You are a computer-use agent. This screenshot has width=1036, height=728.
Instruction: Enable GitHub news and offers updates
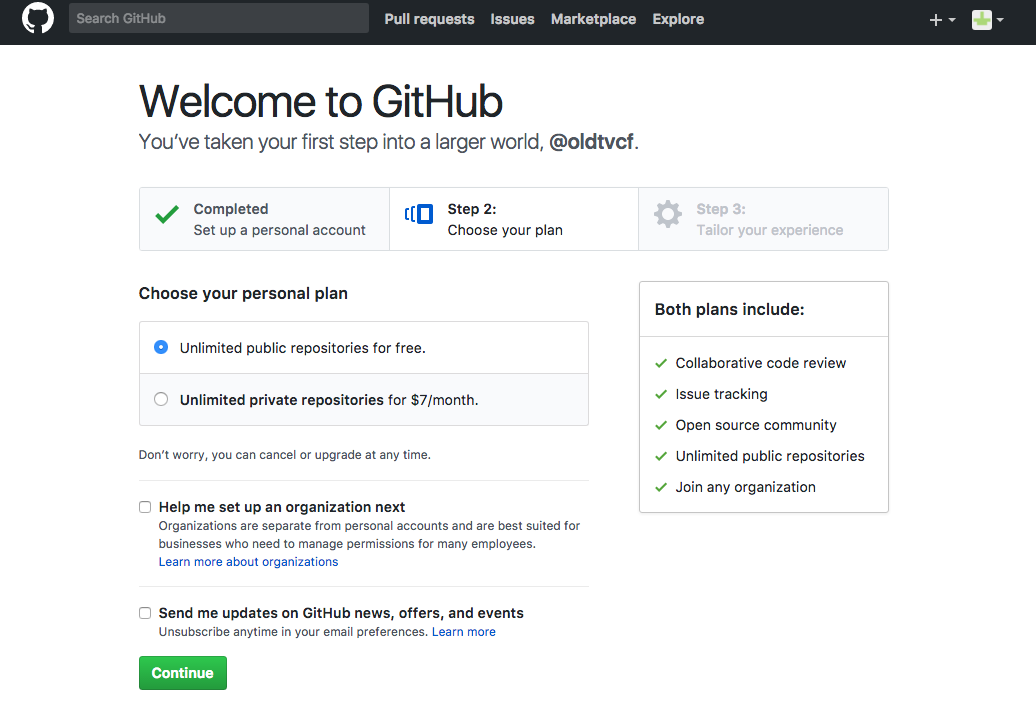tap(145, 613)
